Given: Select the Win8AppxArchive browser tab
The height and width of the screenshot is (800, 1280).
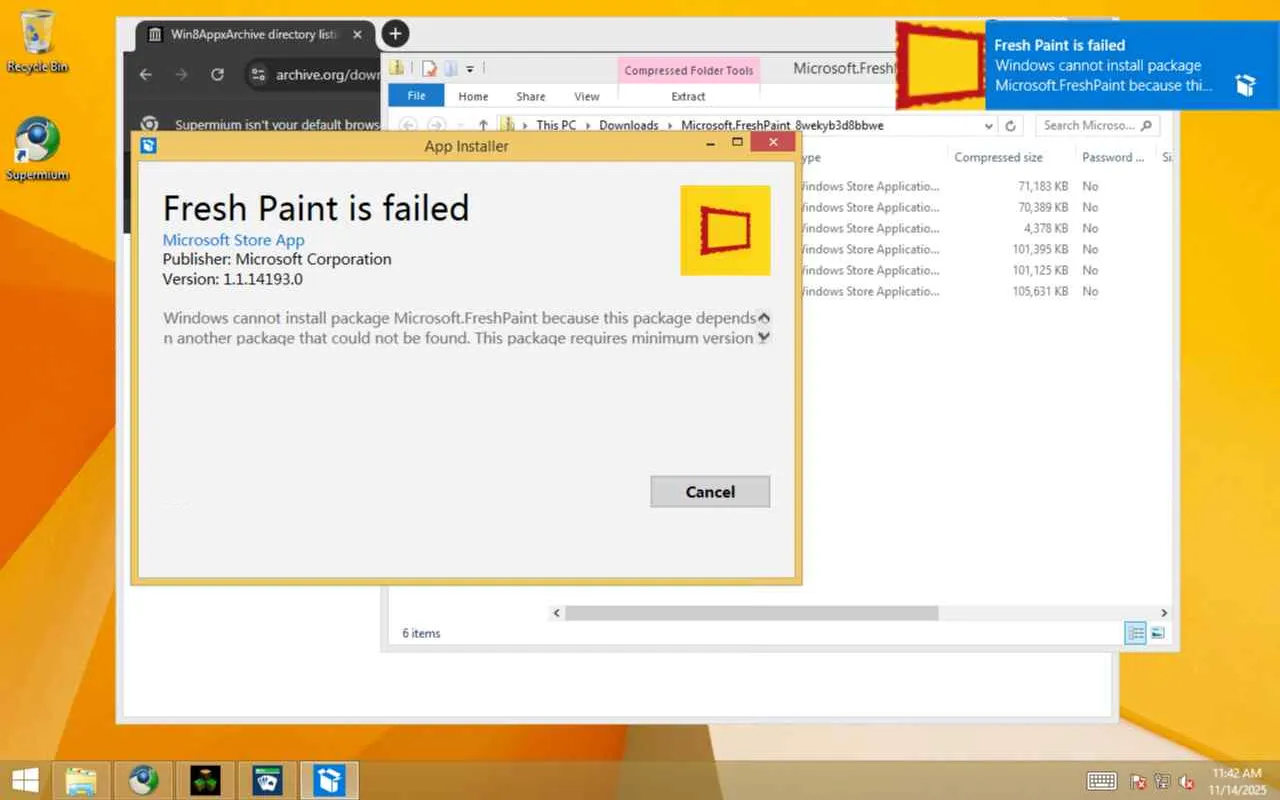Looking at the screenshot, I should click(255, 35).
